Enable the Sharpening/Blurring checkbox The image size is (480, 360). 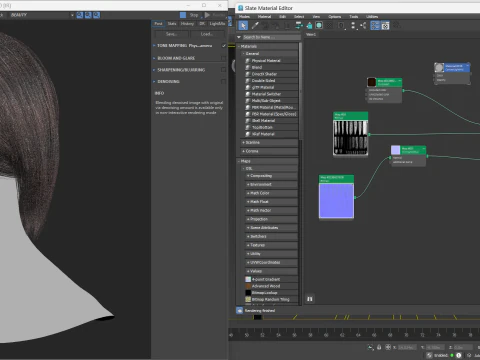[x=224, y=70]
